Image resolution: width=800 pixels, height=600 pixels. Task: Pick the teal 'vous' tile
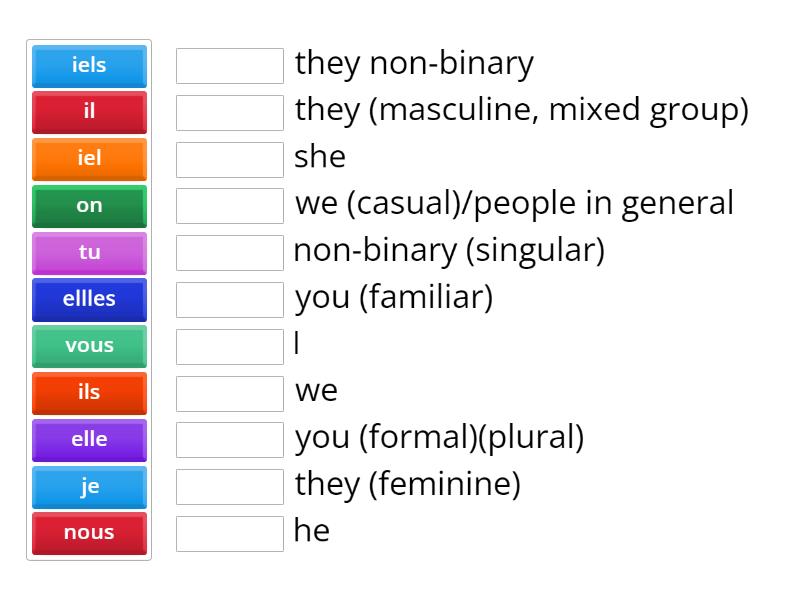(x=89, y=347)
